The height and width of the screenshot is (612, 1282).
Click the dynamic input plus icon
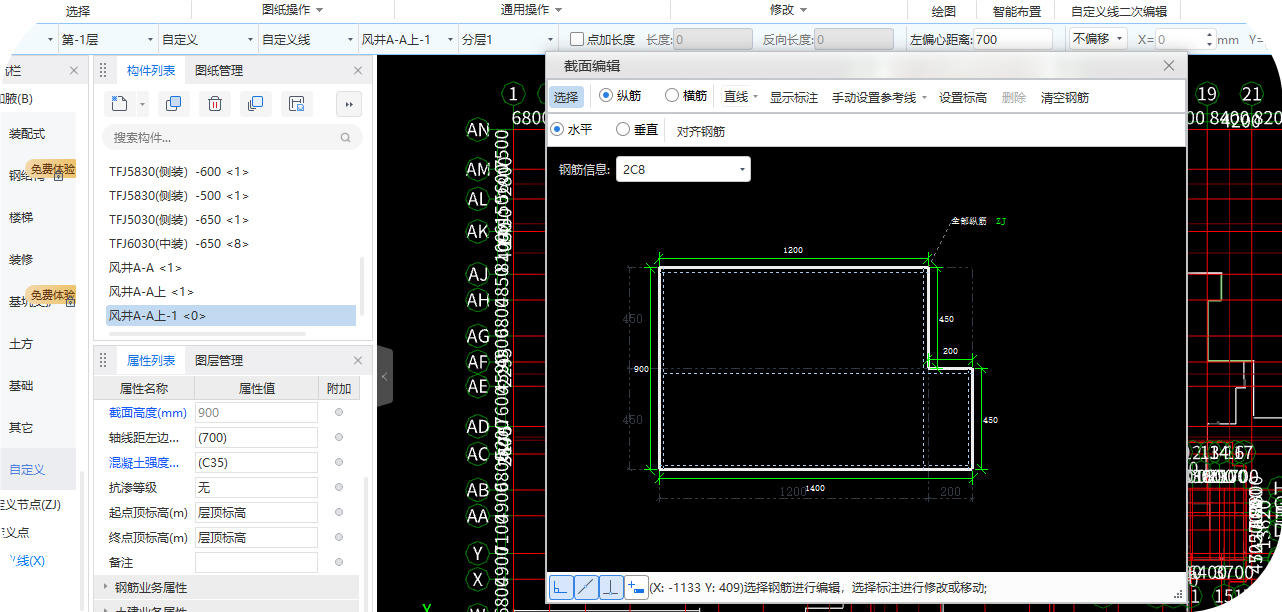635,587
